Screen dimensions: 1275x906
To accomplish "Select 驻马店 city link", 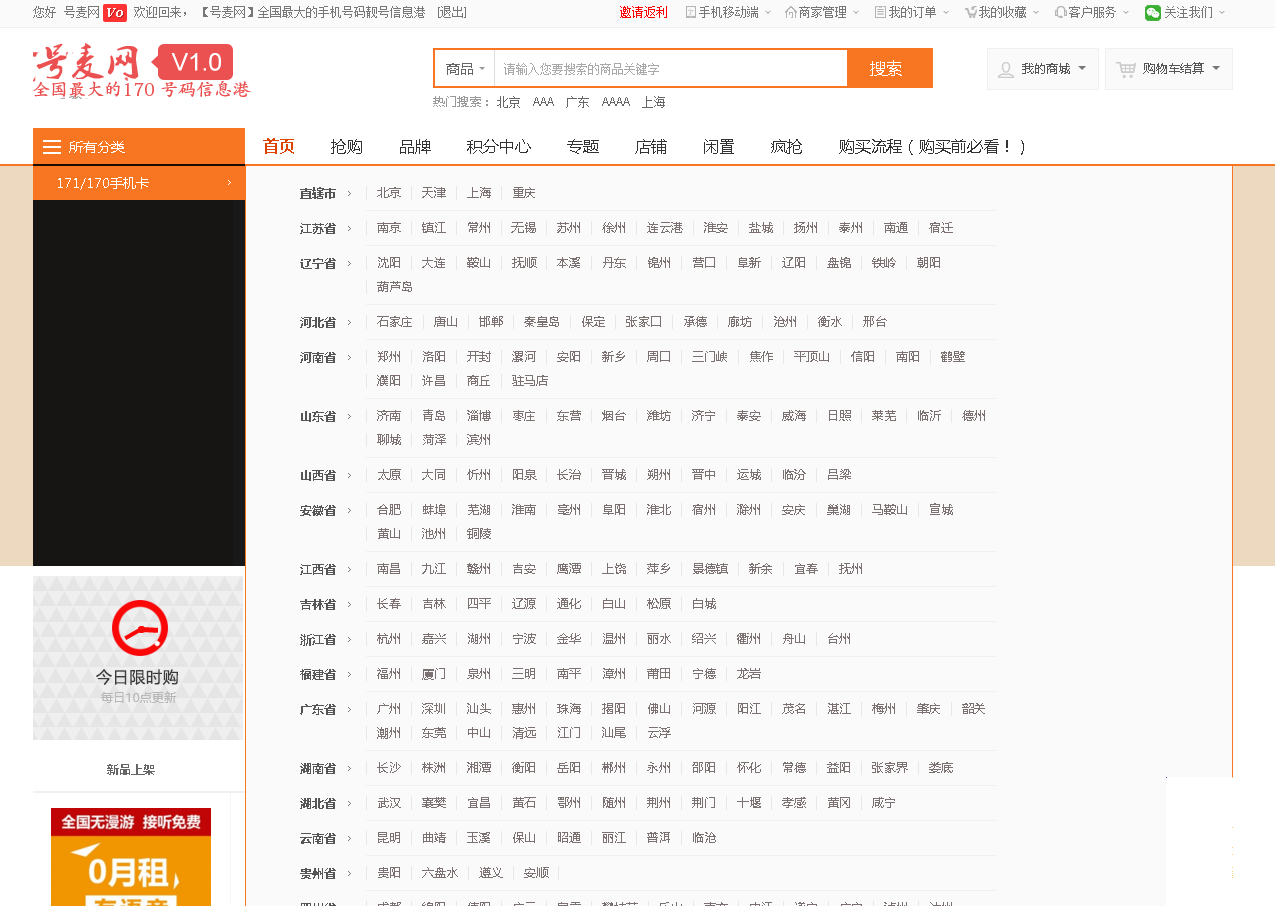I will pyautogui.click(x=530, y=381).
